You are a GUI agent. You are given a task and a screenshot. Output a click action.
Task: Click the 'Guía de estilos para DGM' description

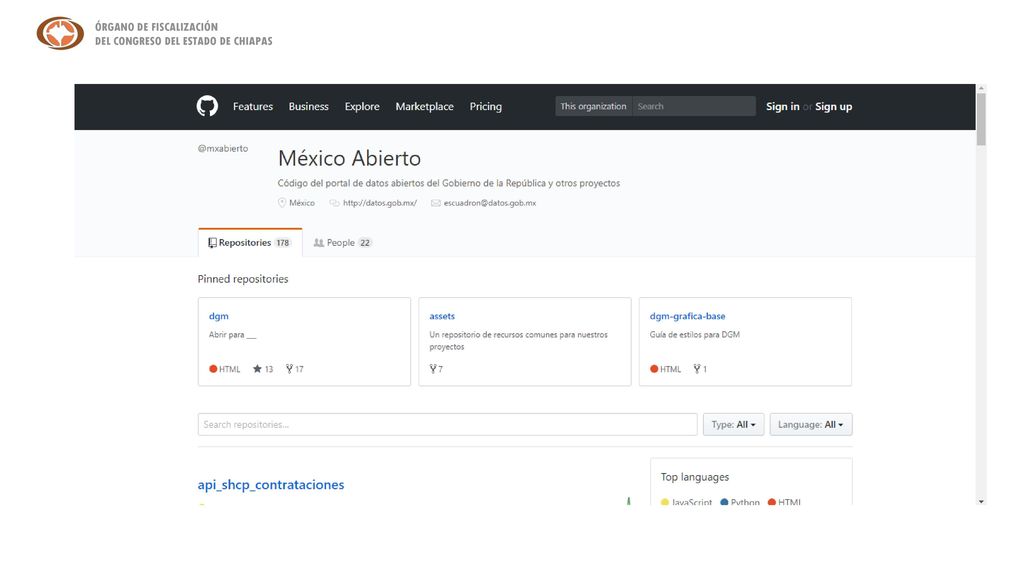click(694, 334)
